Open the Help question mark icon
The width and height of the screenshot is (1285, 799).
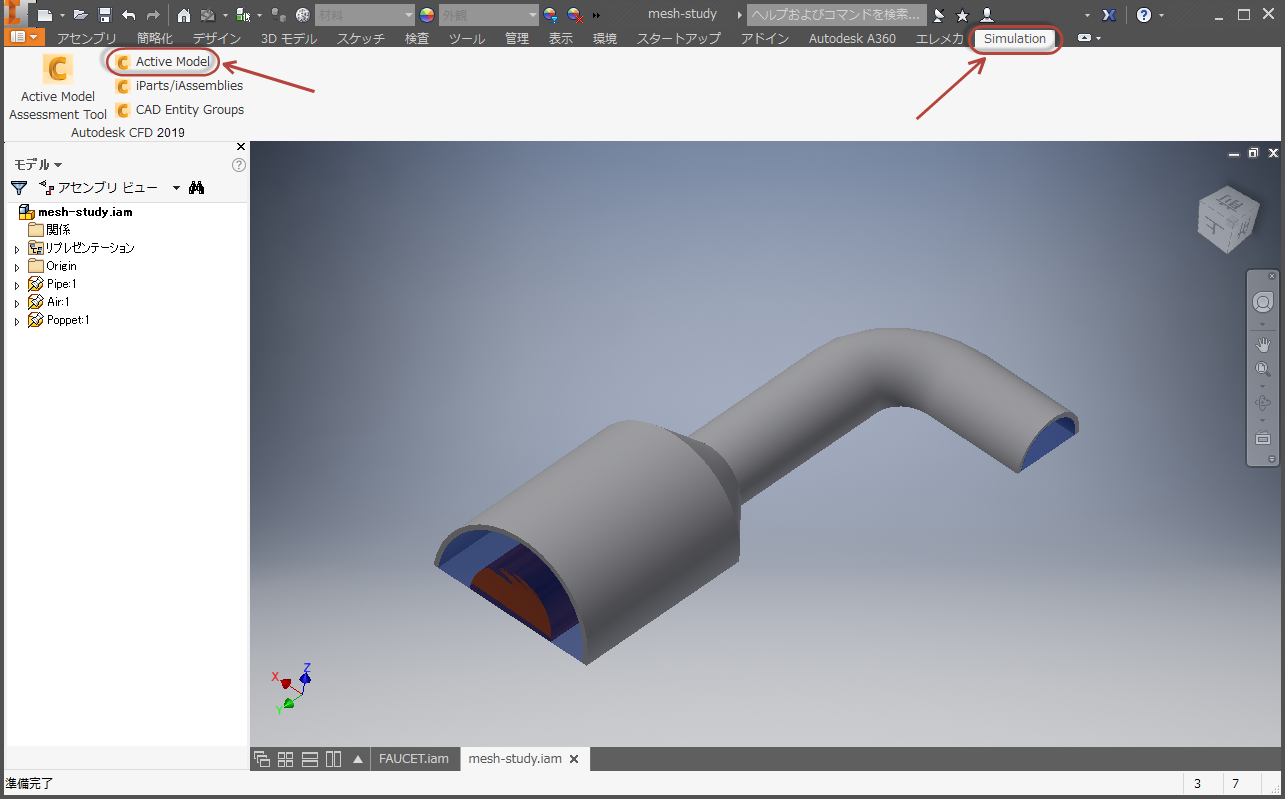pos(1144,15)
